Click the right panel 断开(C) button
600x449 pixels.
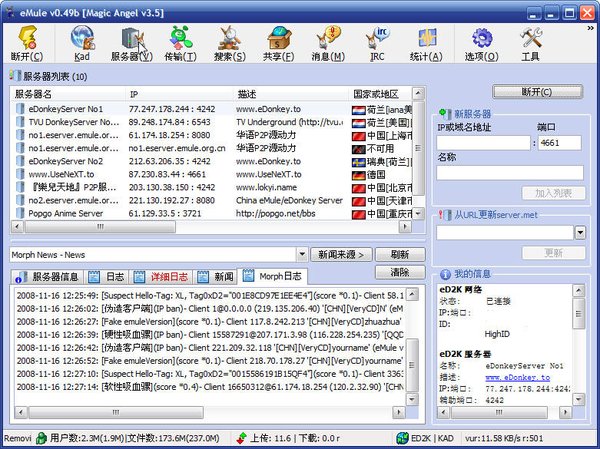[x=537, y=92]
